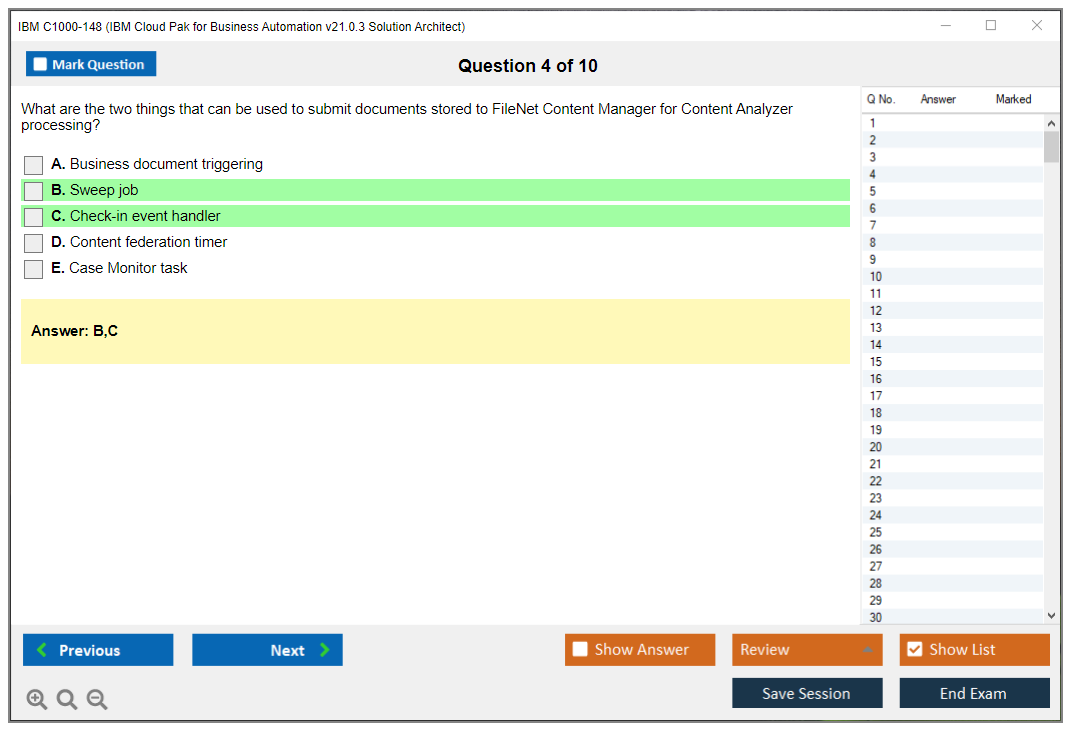Maximize the exam window

pos(991,26)
